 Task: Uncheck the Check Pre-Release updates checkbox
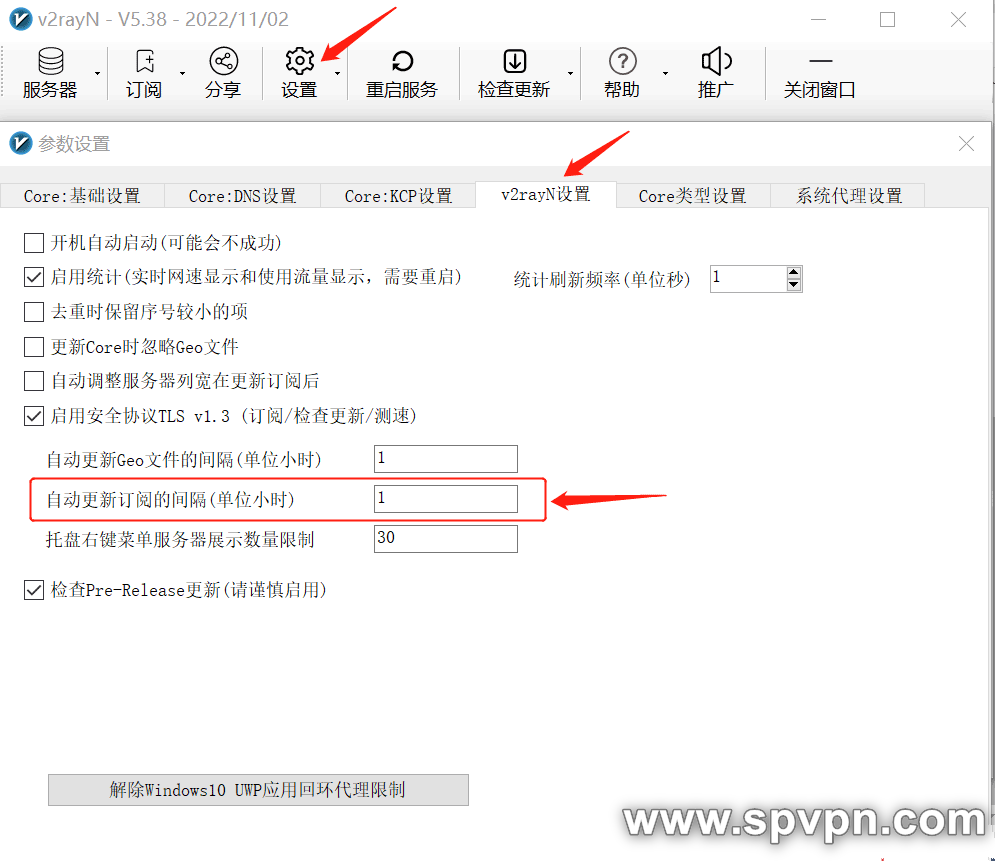point(34,591)
